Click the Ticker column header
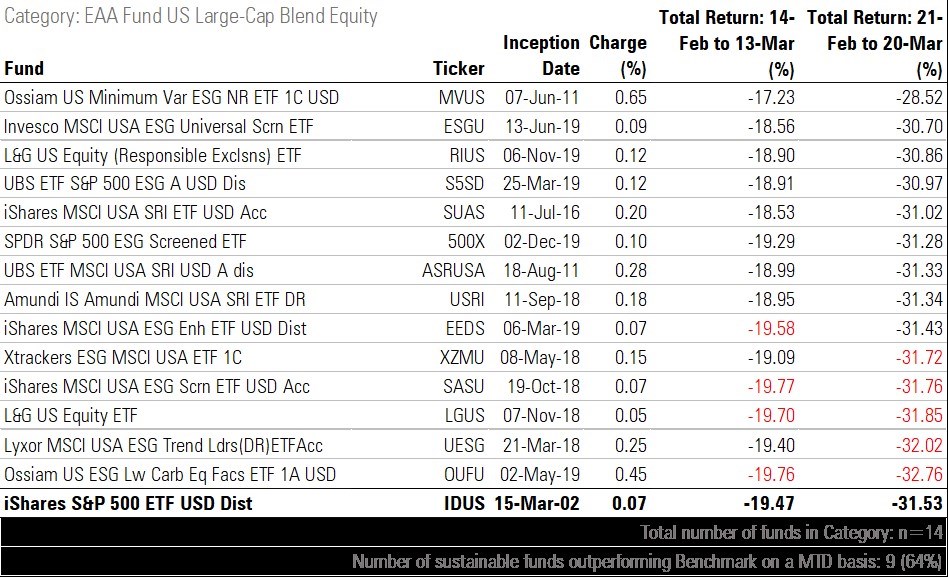Viewport: 948px width, 577px height. (458, 69)
